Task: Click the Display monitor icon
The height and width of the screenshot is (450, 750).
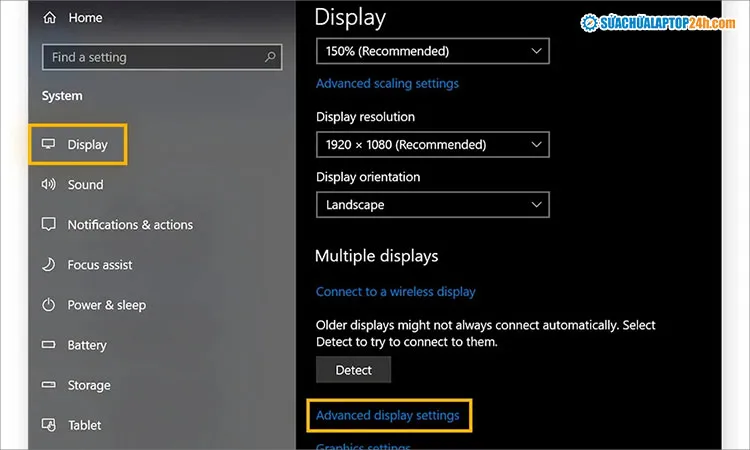Action: point(48,145)
